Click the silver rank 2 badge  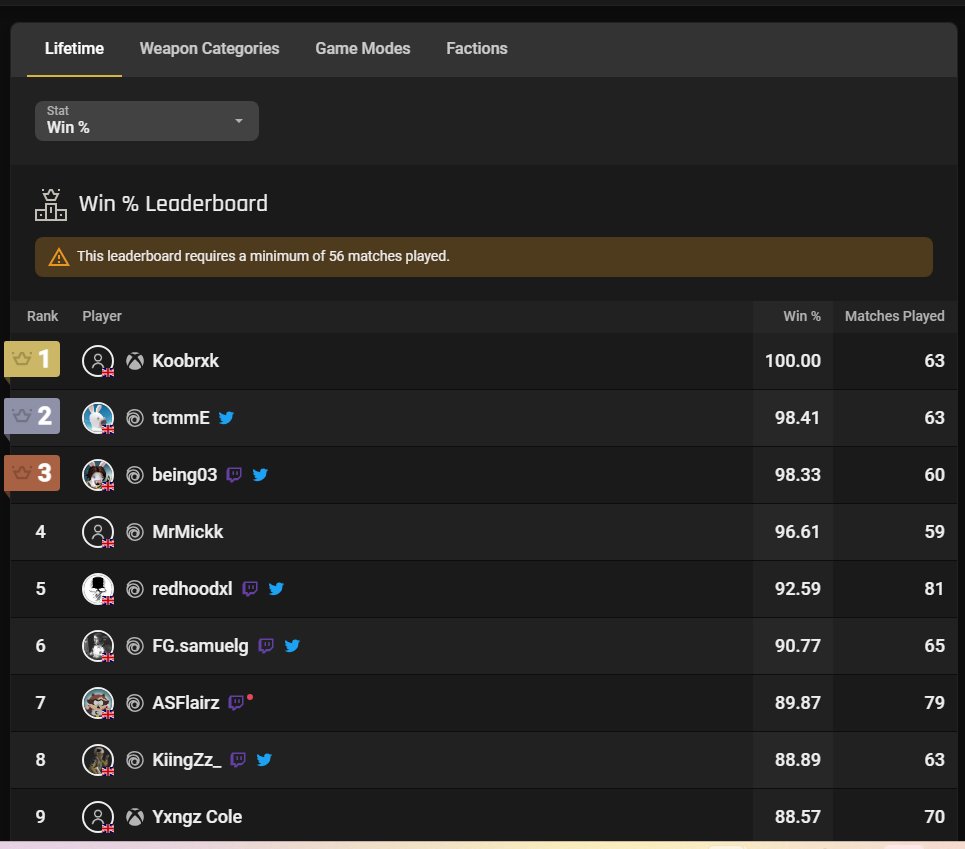(x=32, y=416)
